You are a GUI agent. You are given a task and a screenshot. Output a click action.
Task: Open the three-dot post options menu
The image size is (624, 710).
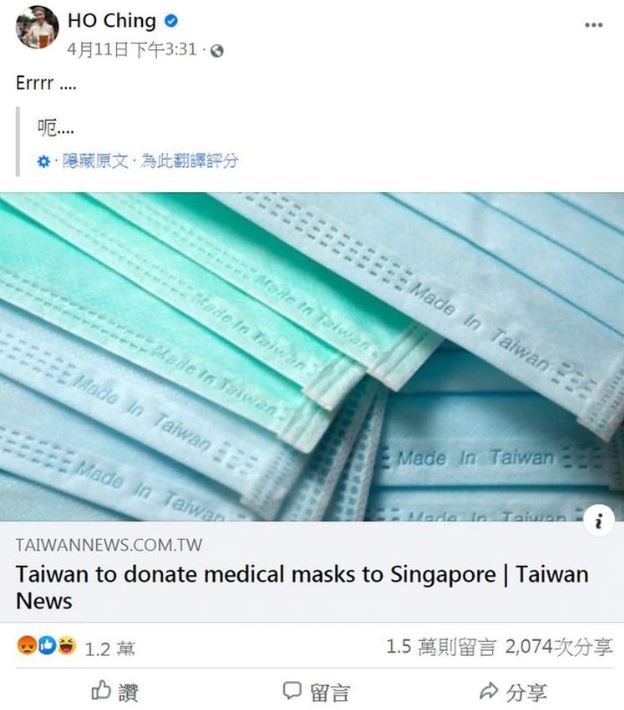593,25
